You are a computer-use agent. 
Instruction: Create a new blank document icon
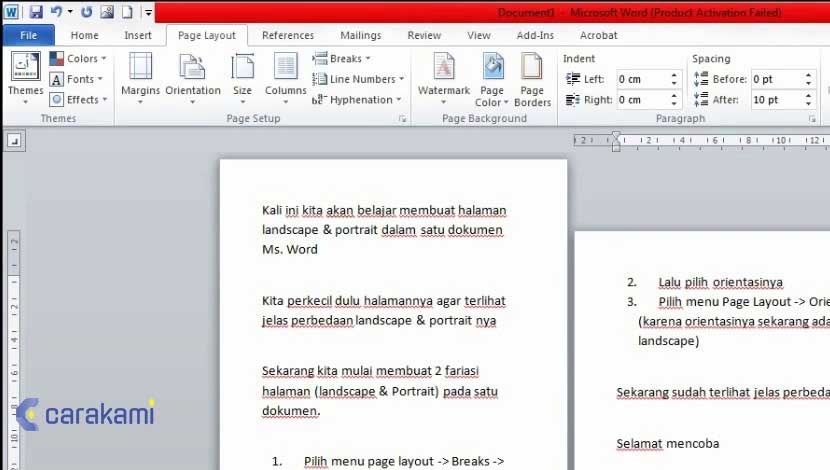[x=127, y=12]
